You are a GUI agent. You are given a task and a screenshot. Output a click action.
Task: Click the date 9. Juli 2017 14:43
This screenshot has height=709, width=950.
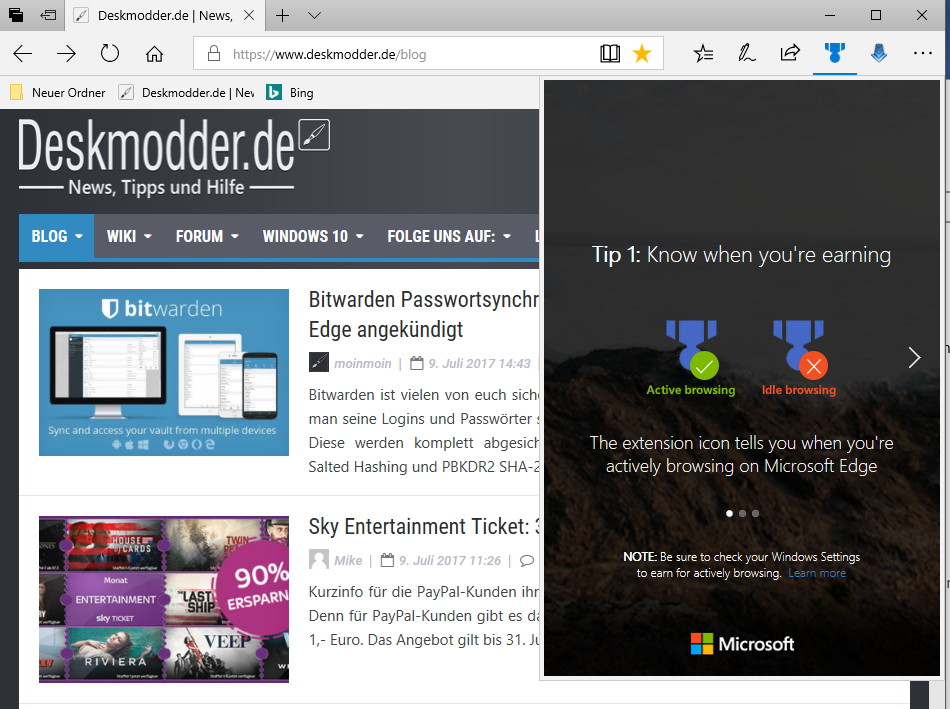coord(479,364)
